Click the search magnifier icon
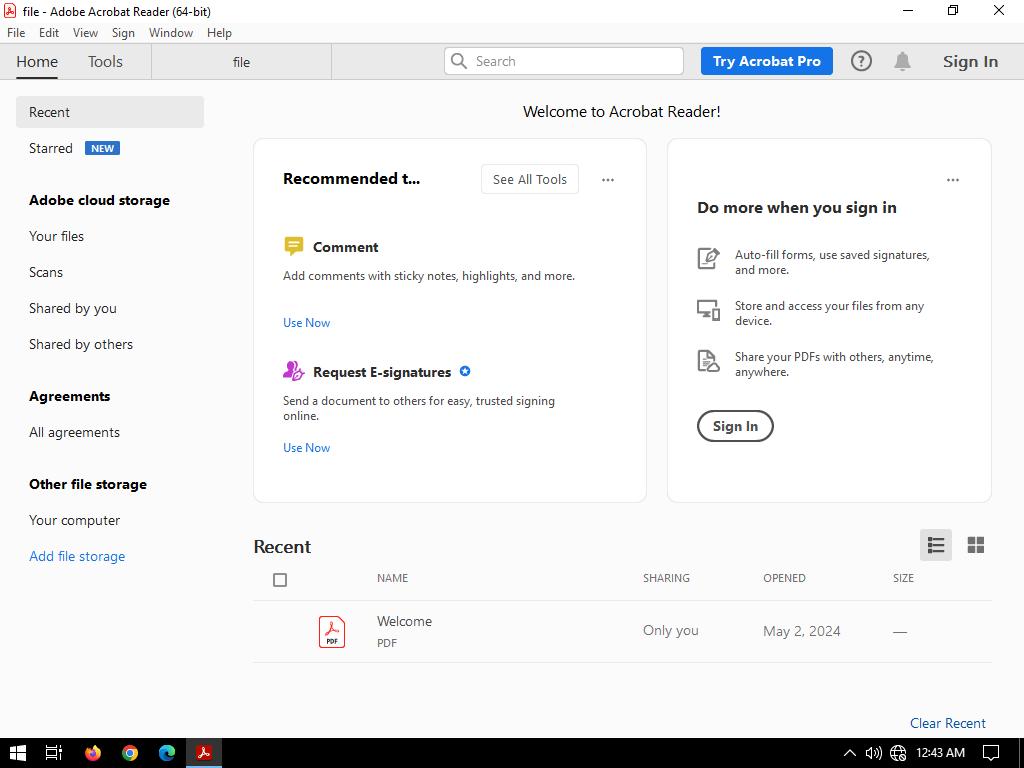Viewport: 1024px width, 768px height. (459, 61)
